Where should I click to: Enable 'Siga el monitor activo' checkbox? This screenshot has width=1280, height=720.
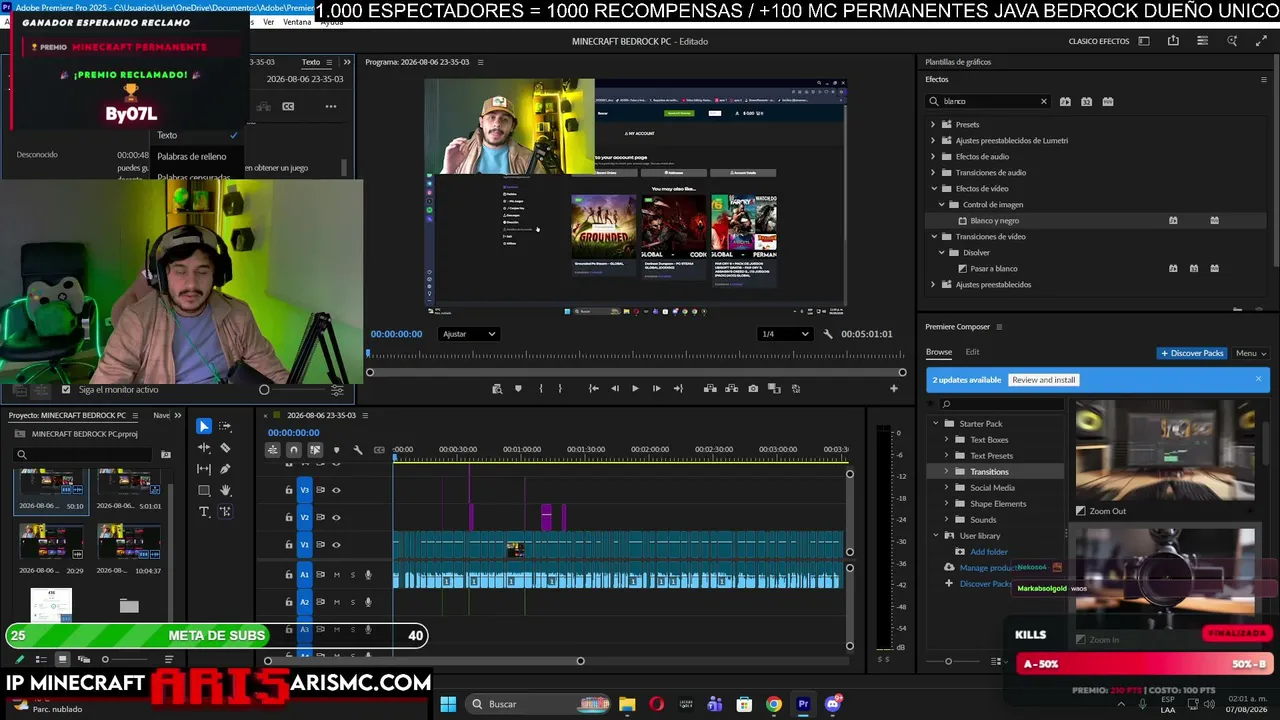tap(66, 390)
